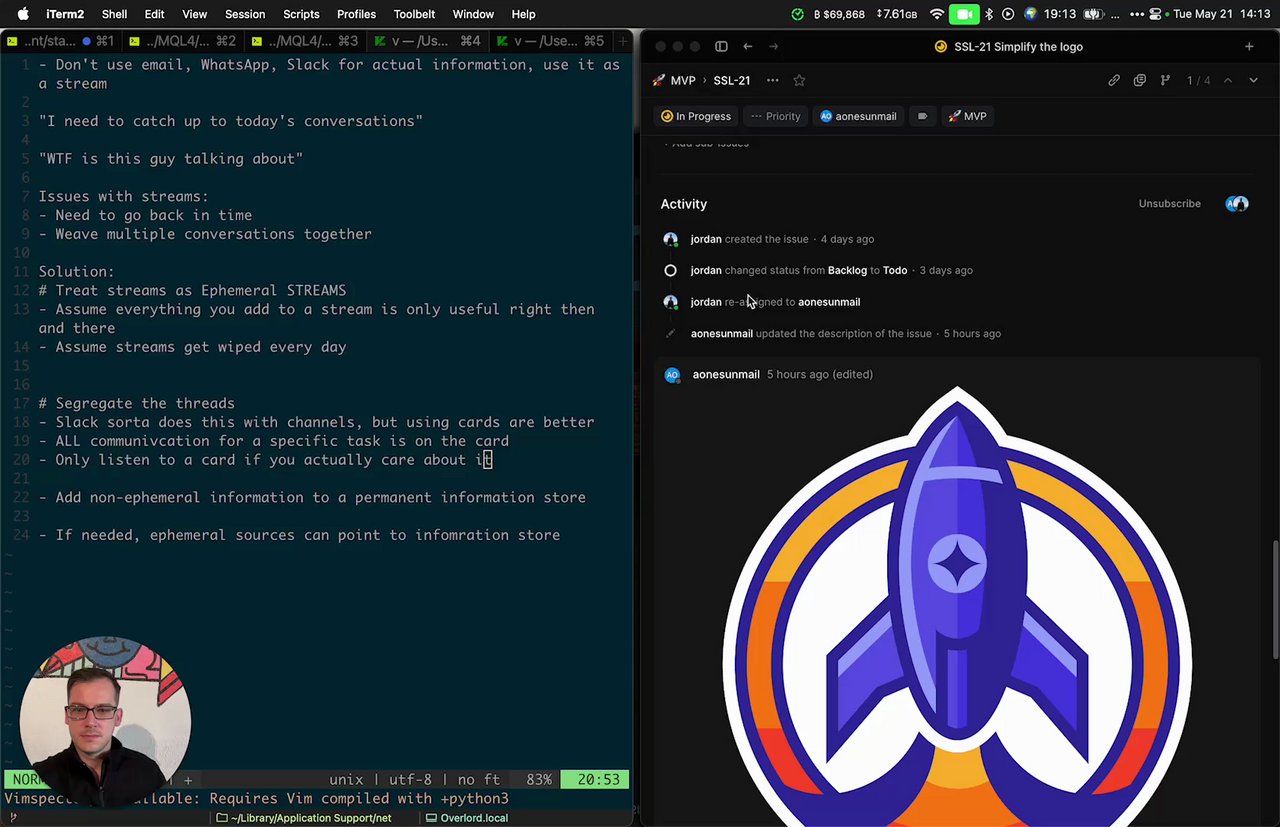1280x827 pixels.
Task: Copy the issue link with the chain icon
Action: pyautogui.click(x=1114, y=80)
